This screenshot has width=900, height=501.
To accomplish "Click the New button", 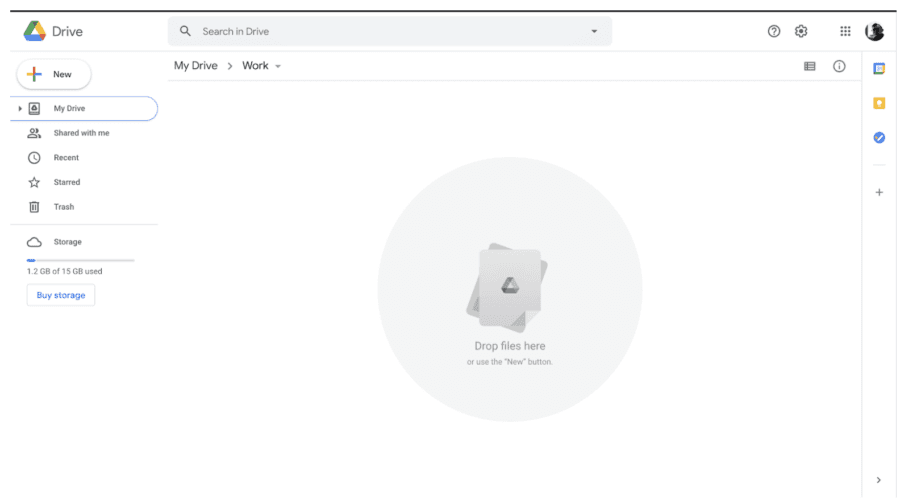I will pyautogui.click(x=53, y=74).
